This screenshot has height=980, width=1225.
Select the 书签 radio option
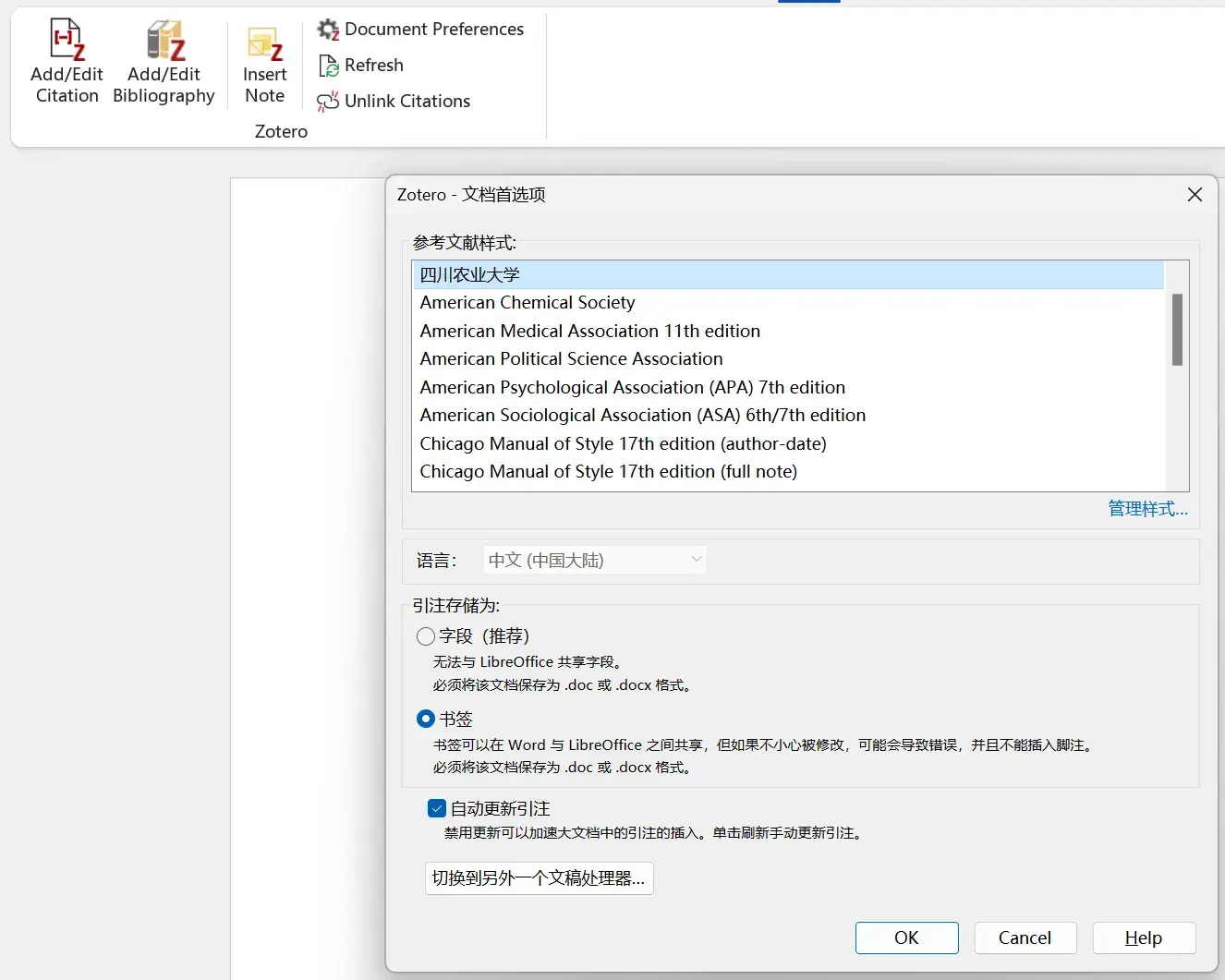point(426,719)
